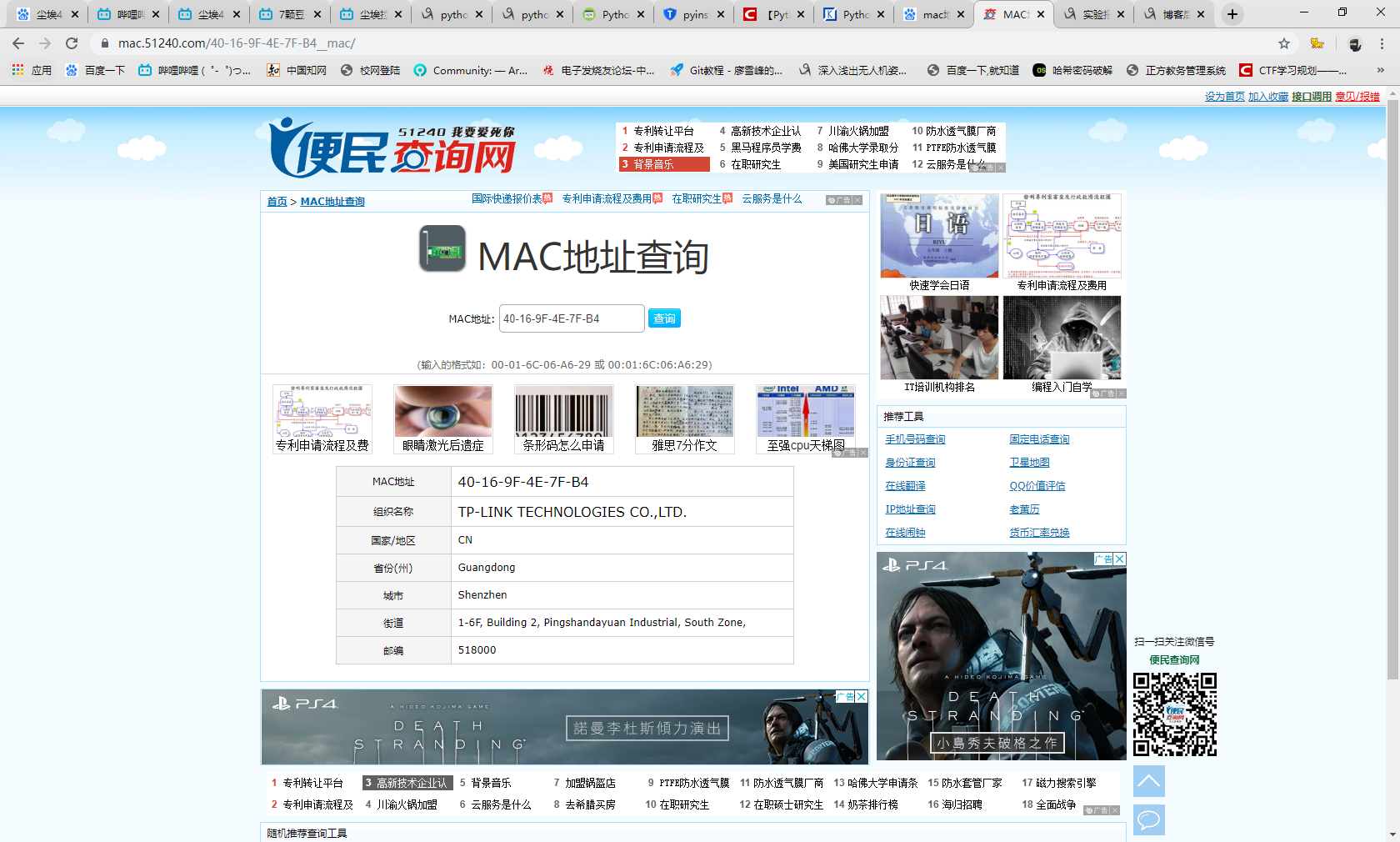Reload the current page
1400x842 pixels.
[72, 43]
